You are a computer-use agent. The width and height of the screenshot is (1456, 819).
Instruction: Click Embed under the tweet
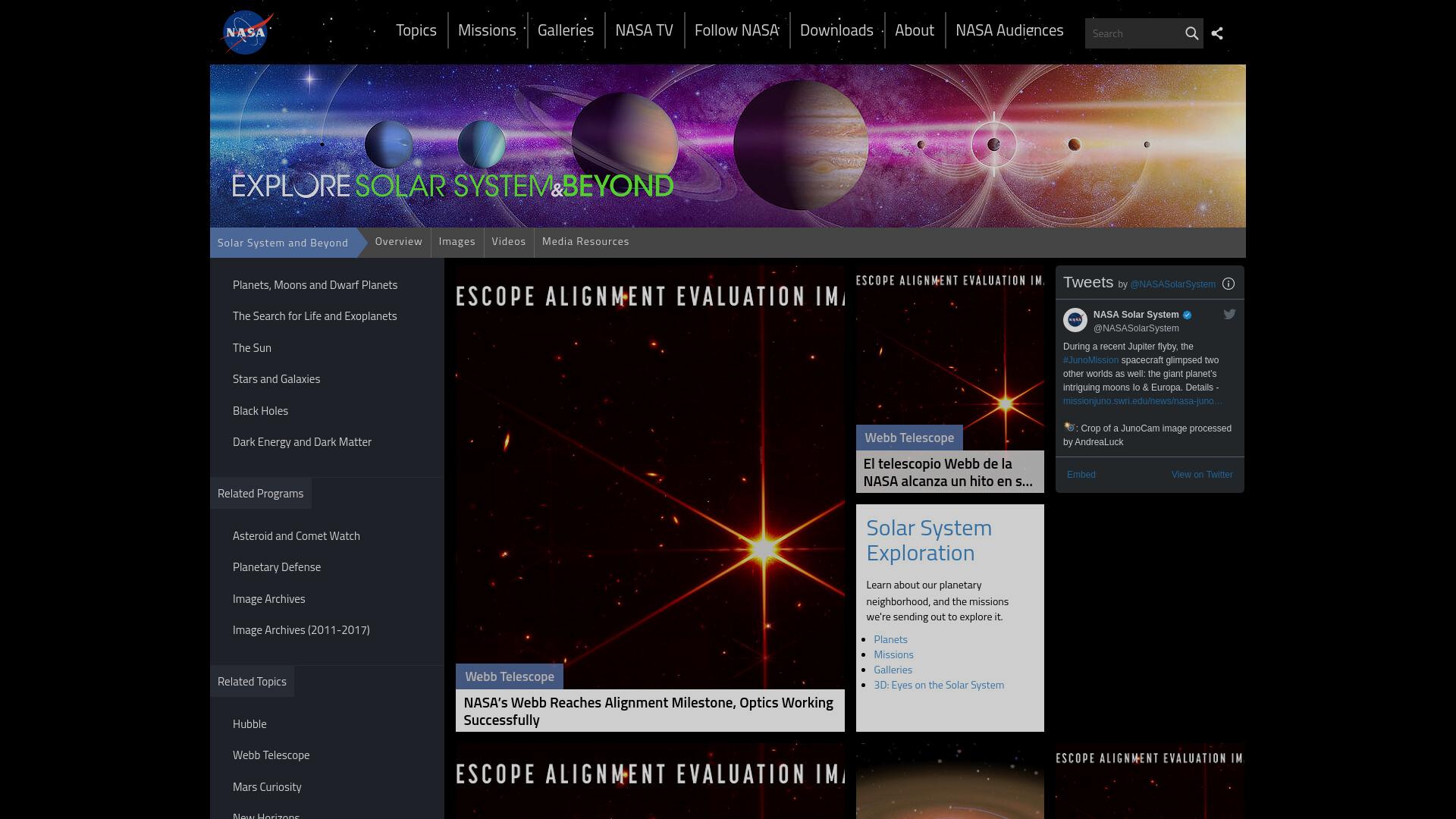pyautogui.click(x=1081, y=475)
